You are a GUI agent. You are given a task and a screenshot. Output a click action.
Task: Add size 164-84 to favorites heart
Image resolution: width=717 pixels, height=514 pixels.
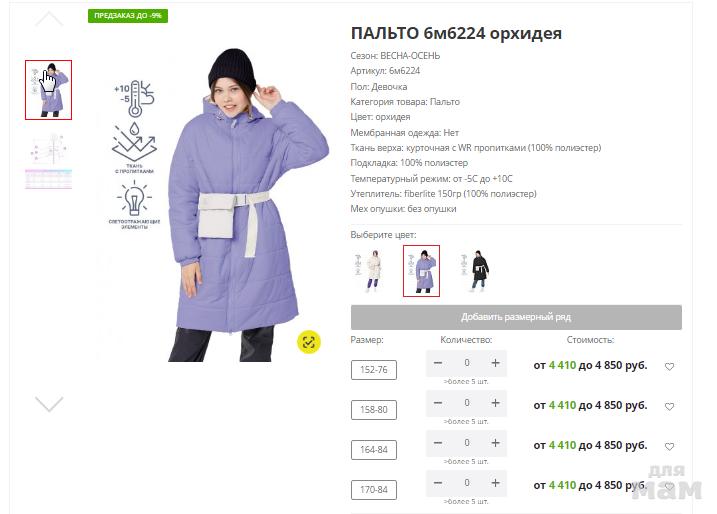click(x=669, y=446)
